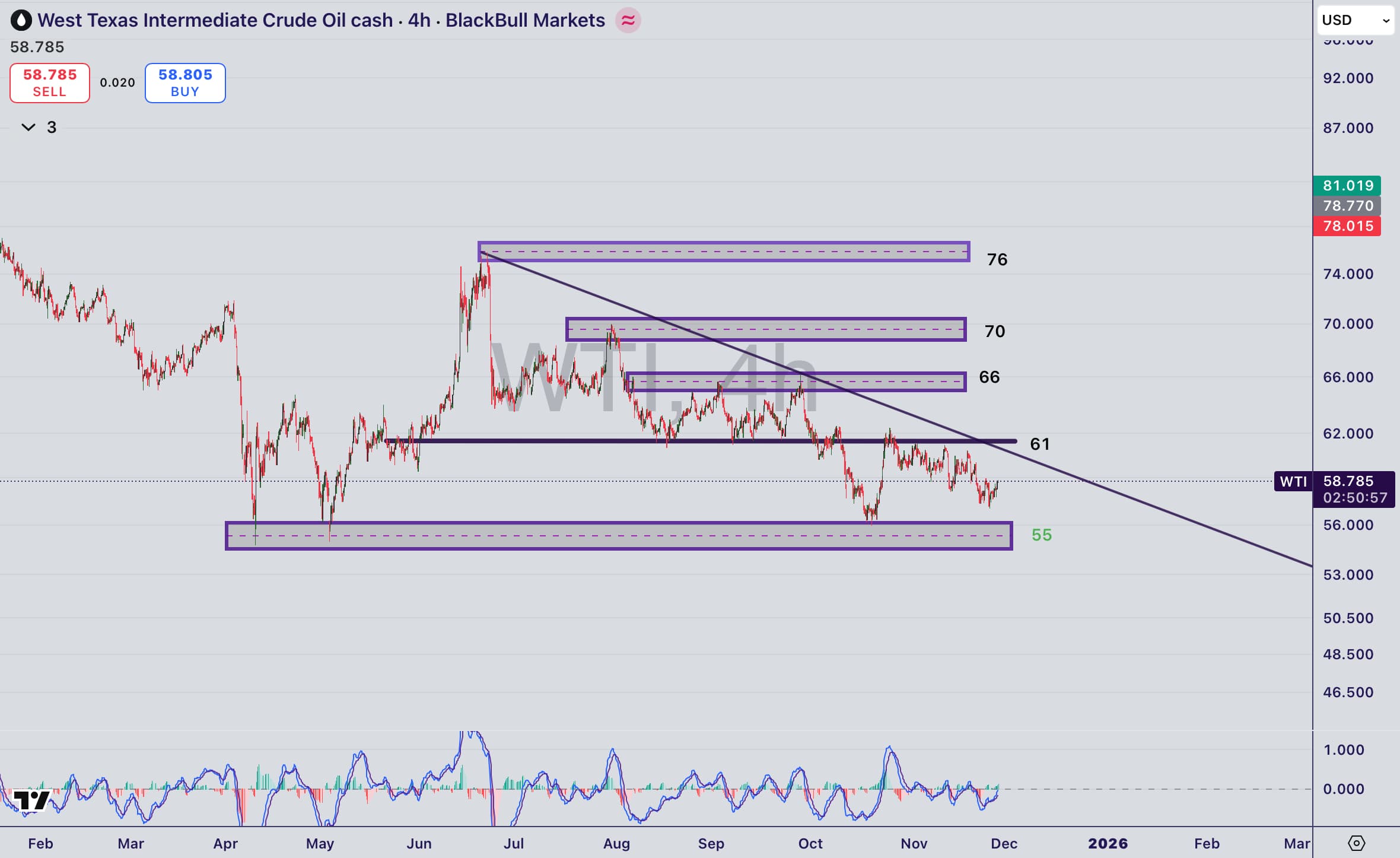
Task: Click the gray 78.770 price label
Action: click(x=1347, y=206)
